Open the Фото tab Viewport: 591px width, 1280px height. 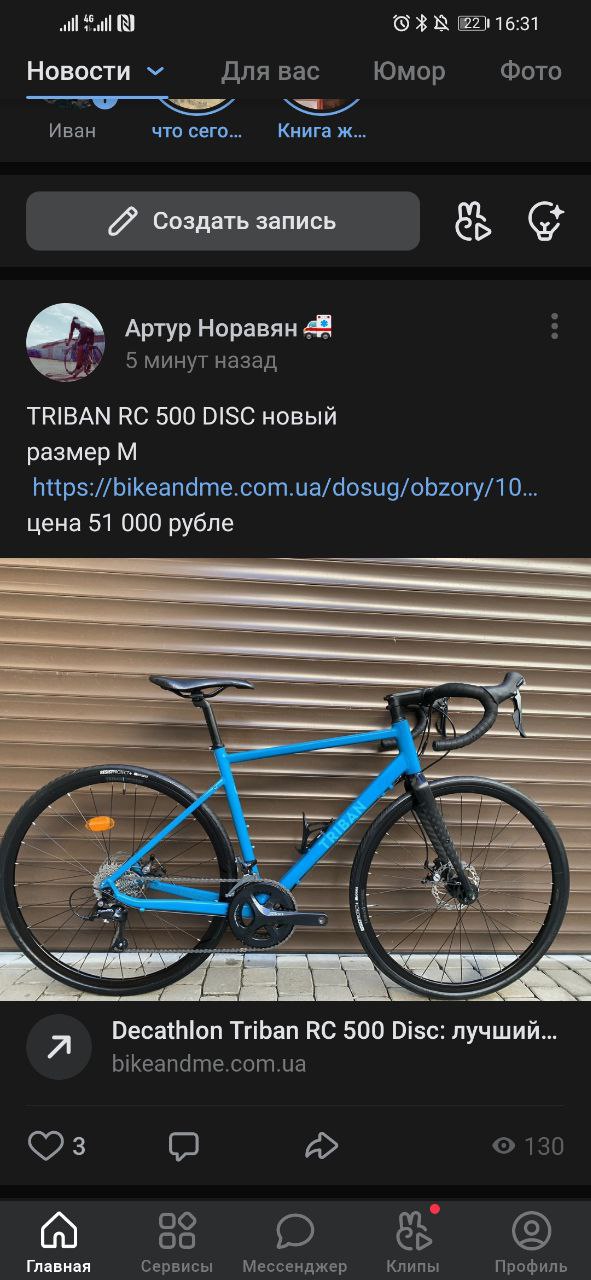pos(531,71)
